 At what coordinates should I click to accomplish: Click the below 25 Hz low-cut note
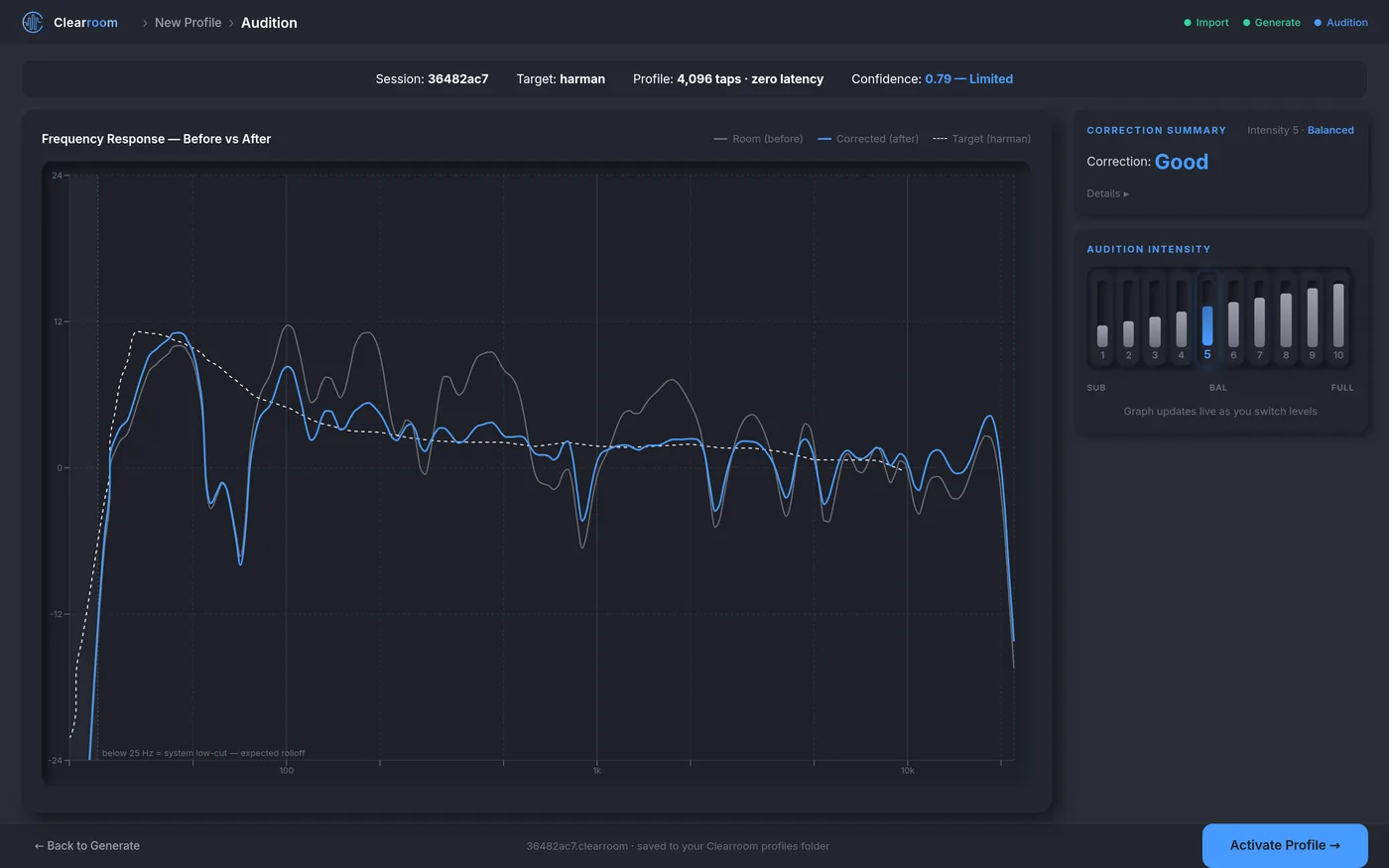coord(203,753)
